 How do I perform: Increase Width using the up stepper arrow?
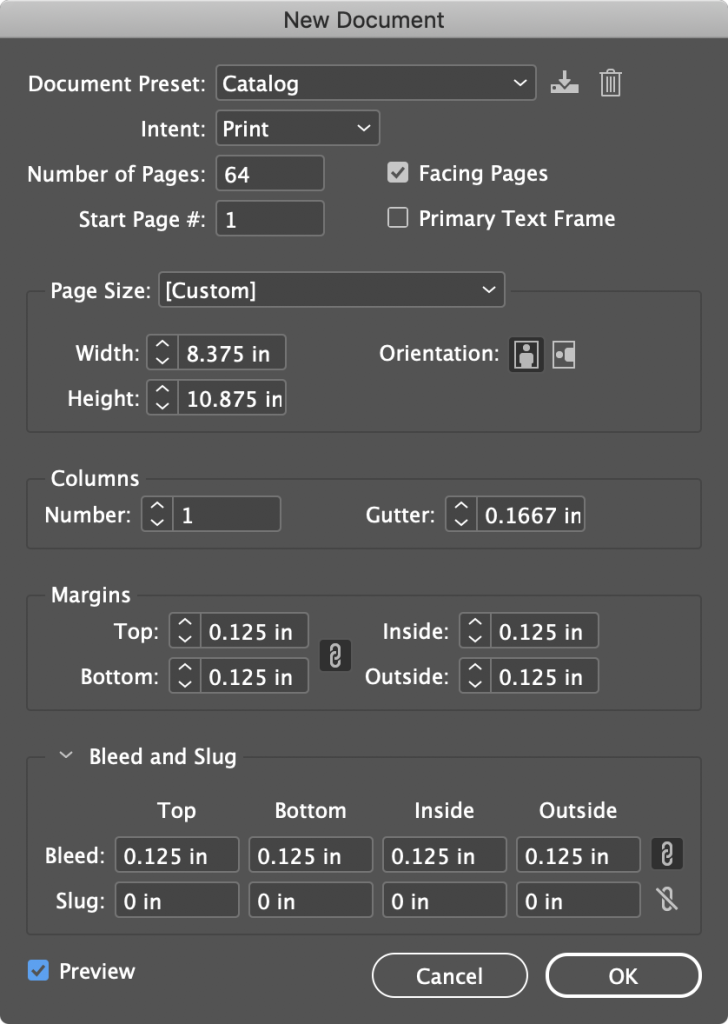pos(161,346)
